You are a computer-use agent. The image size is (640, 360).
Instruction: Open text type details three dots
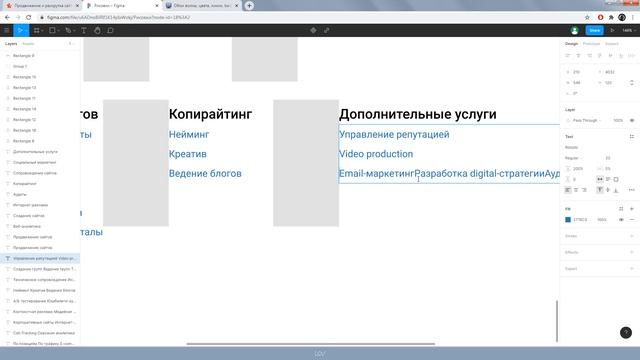point(631,190)
